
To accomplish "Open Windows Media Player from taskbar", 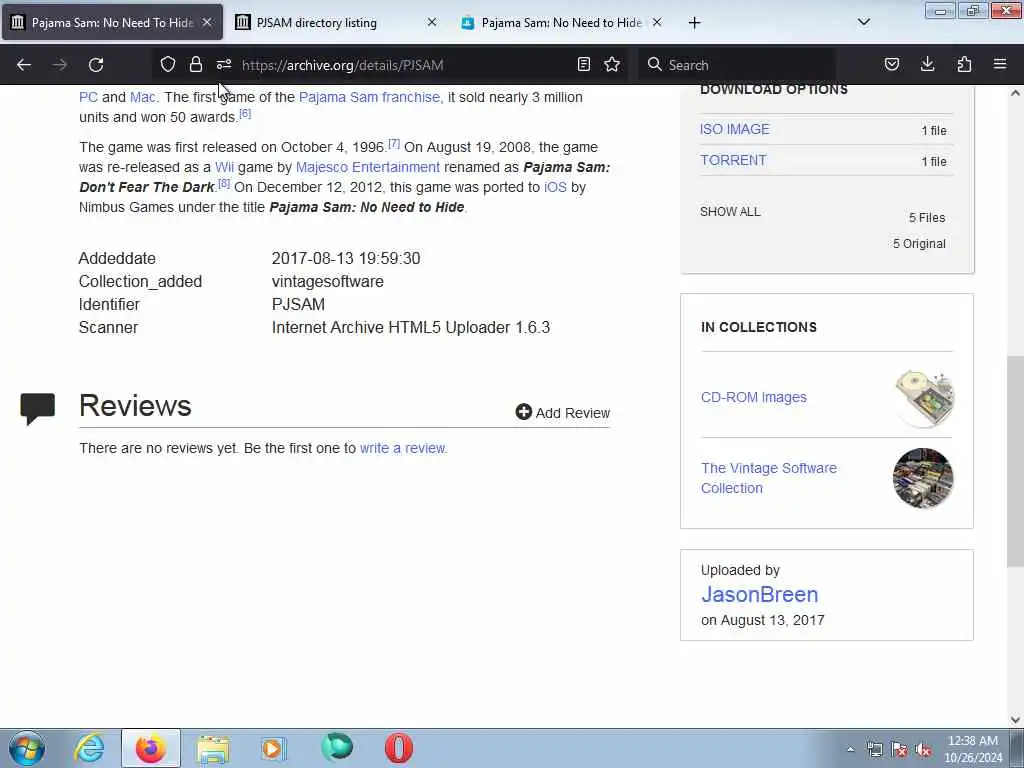I will click(274, 748).
